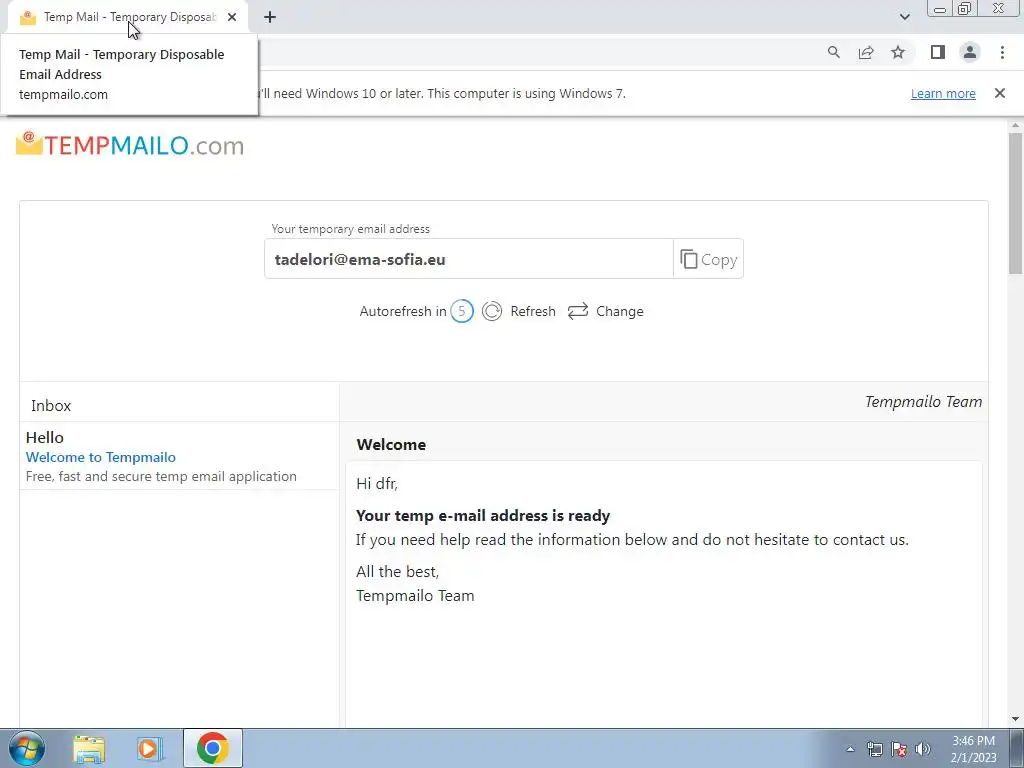
Task: Click the autorefresh countdown circle
Action: pyautogui.click(x=462, y=311)
